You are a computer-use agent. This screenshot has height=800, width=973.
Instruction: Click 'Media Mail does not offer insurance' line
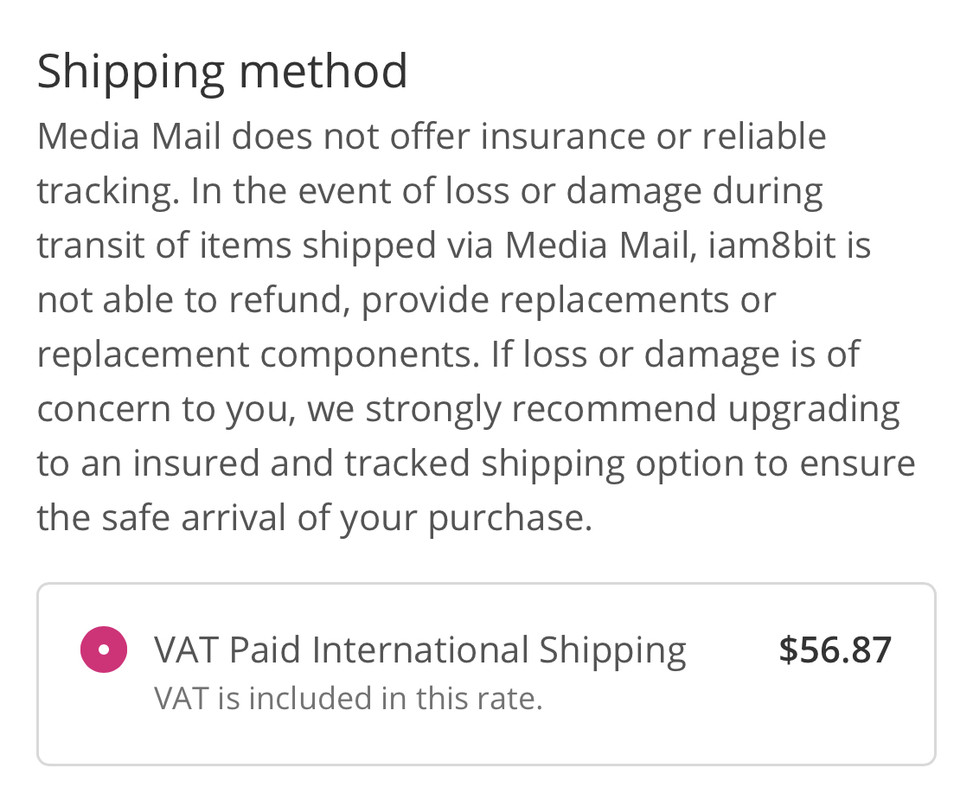point(432,136)
